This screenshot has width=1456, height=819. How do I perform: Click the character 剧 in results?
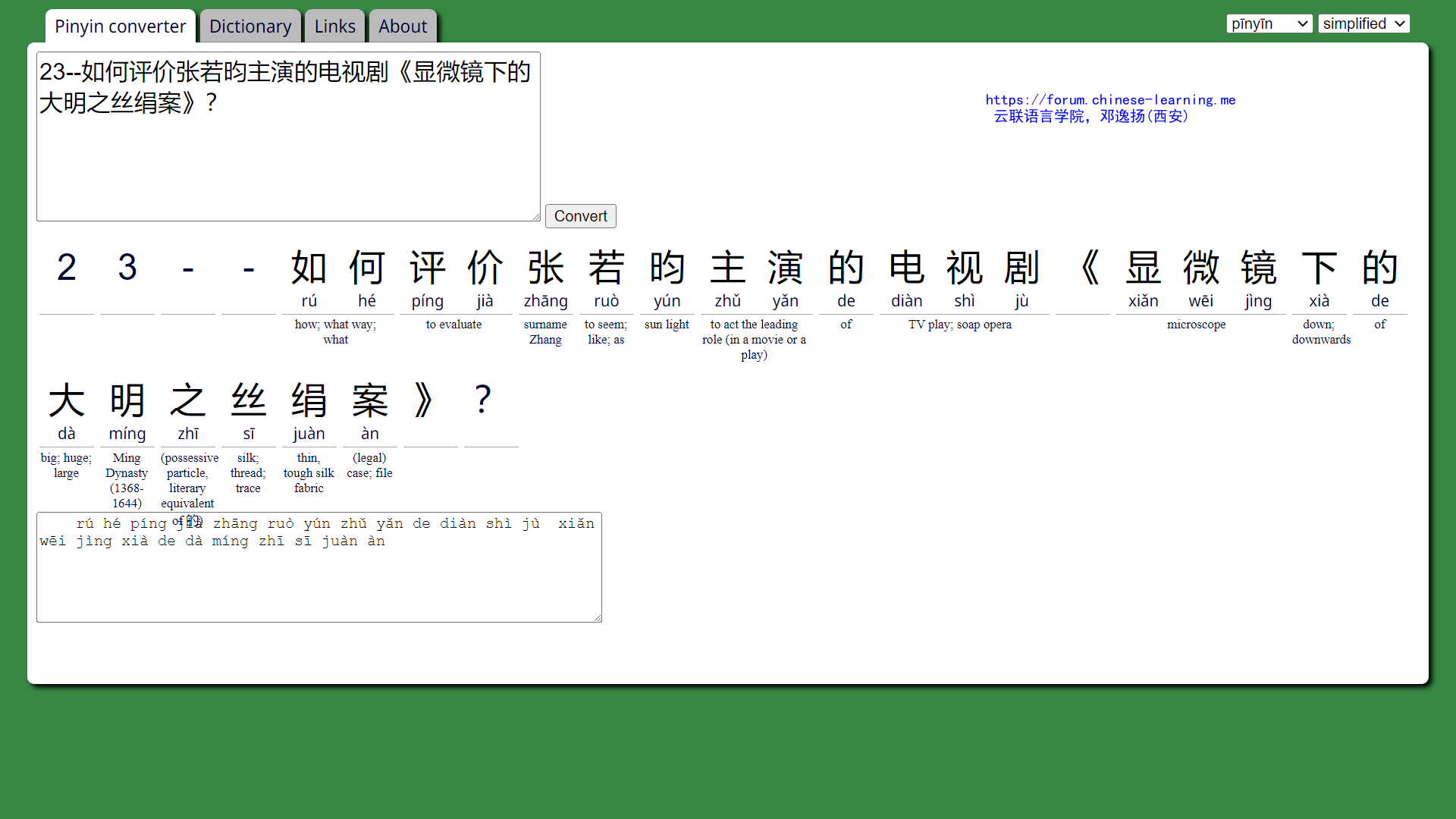[x=1022, y=268]
